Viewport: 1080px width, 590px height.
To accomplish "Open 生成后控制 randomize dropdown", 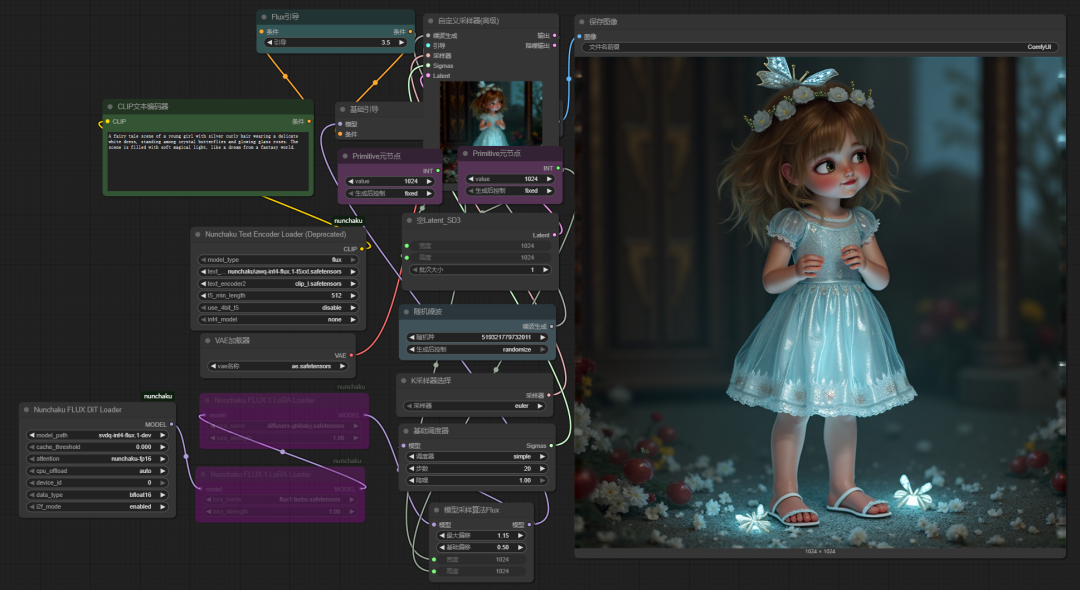I will [x=478, y=349].
